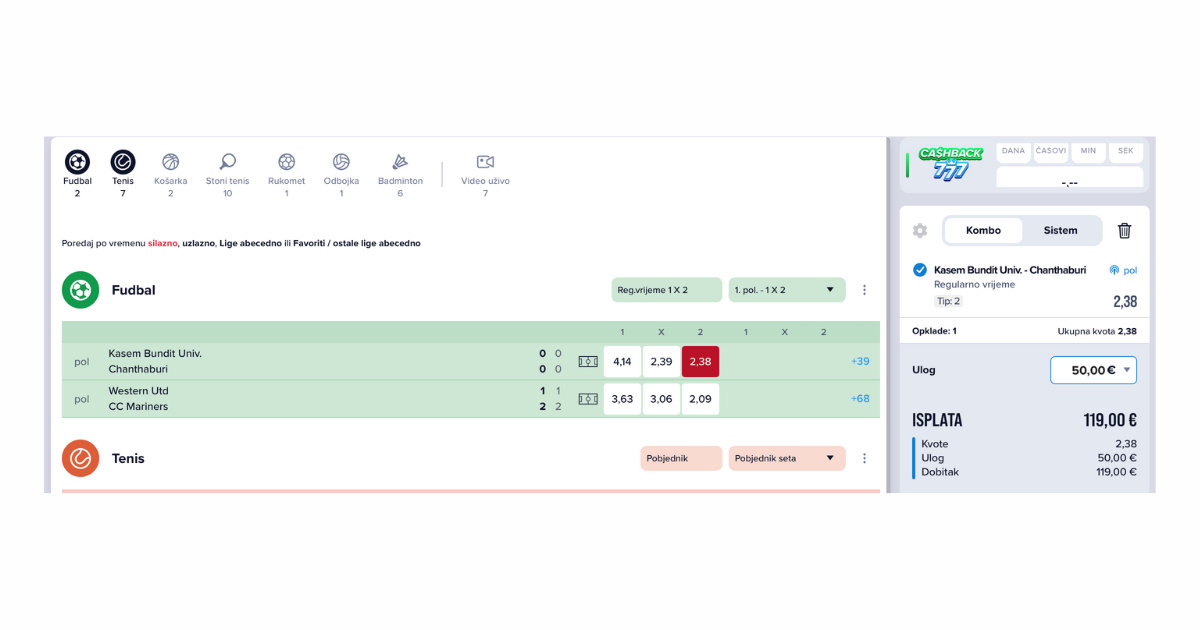Image resolution: width=1200 pixels, height=630 pixels.
Task: Open the Ulog stake amount dropdown
Action: click(1093, 370)
